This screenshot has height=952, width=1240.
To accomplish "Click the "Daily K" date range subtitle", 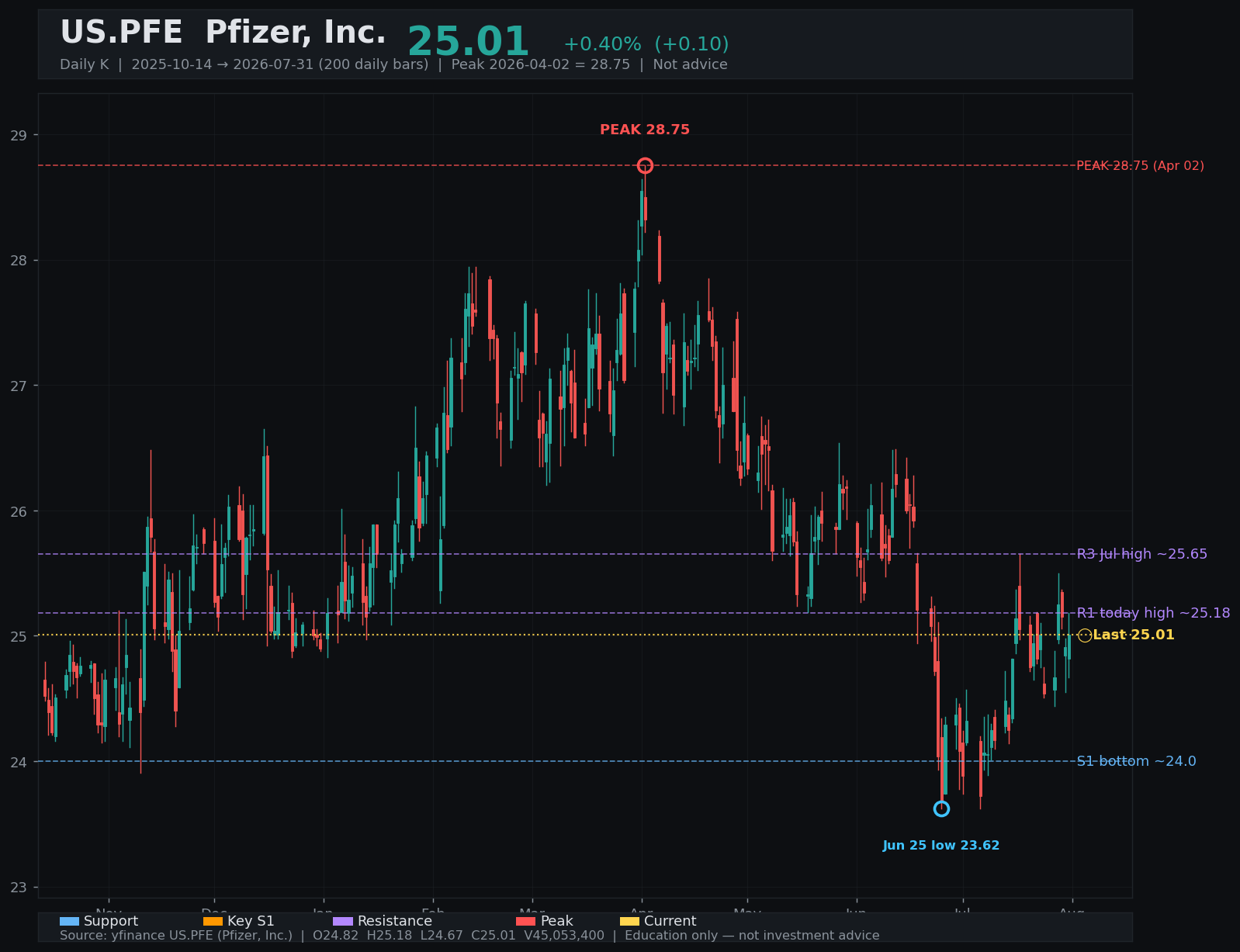I will 393,64.
